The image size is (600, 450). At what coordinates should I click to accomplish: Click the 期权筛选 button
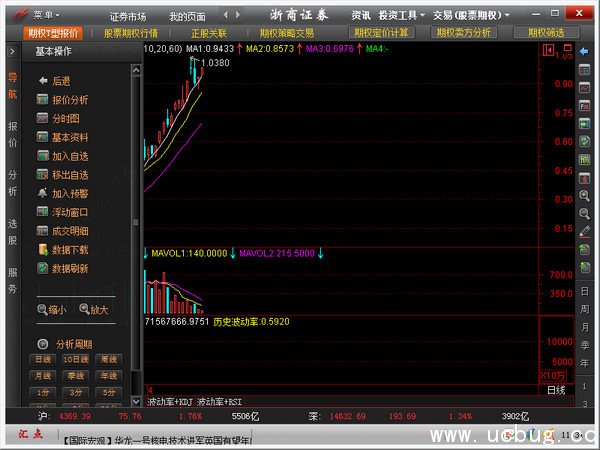(546, 33)
